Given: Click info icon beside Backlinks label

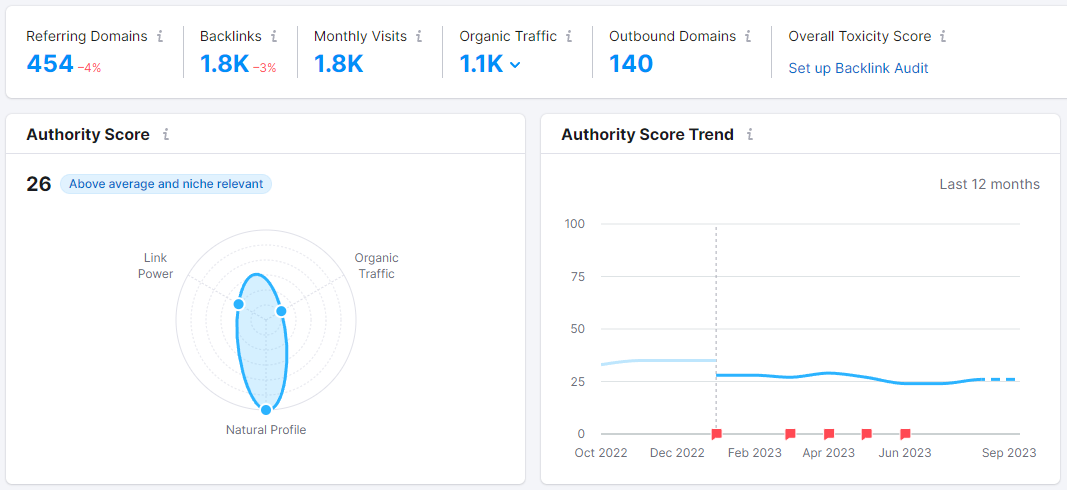Looking at the screenshot, I should coord(274,36).
